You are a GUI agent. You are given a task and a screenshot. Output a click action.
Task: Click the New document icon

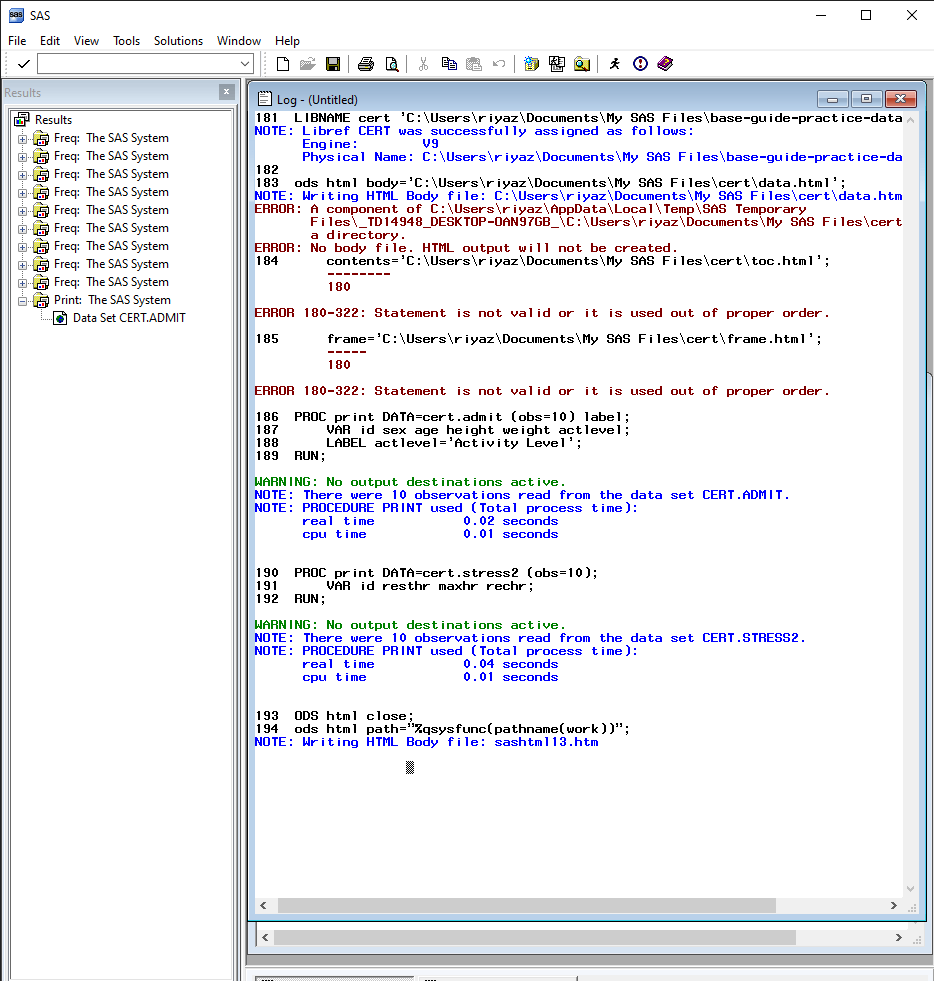[x=283, y=64]
